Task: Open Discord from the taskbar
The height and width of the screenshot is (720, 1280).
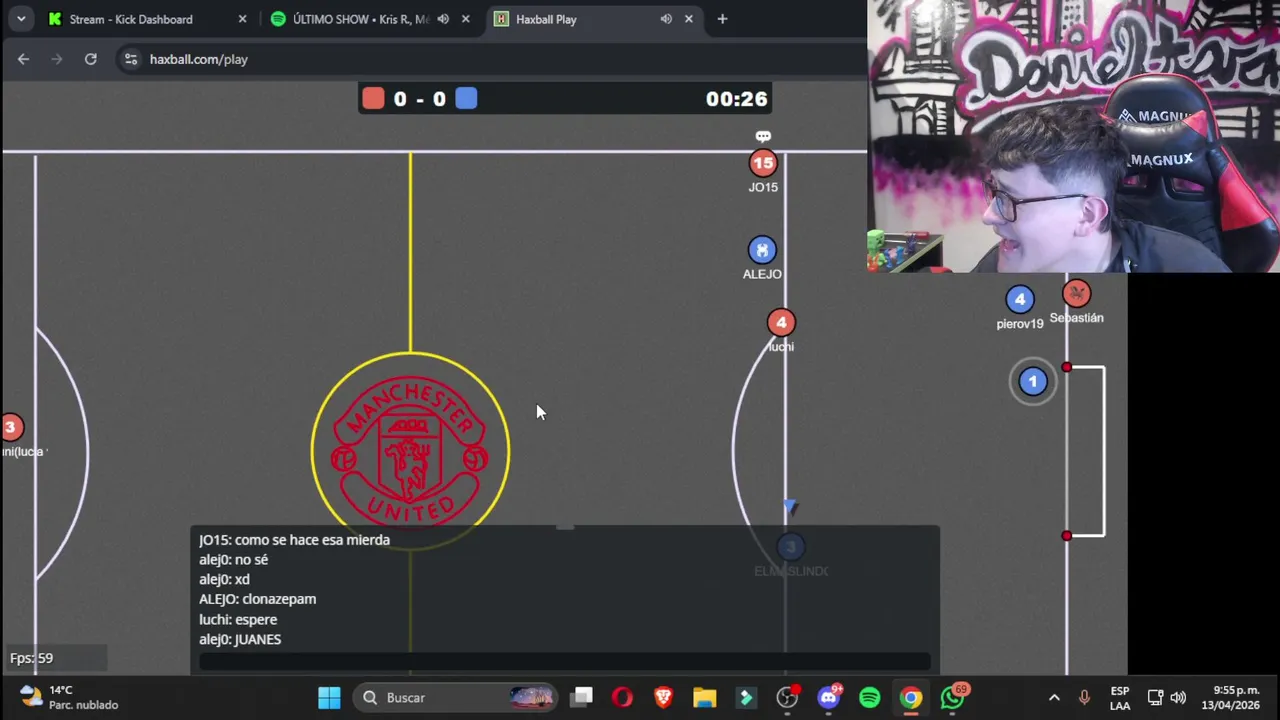Action: pyautogui.click(x=829, y=697)
